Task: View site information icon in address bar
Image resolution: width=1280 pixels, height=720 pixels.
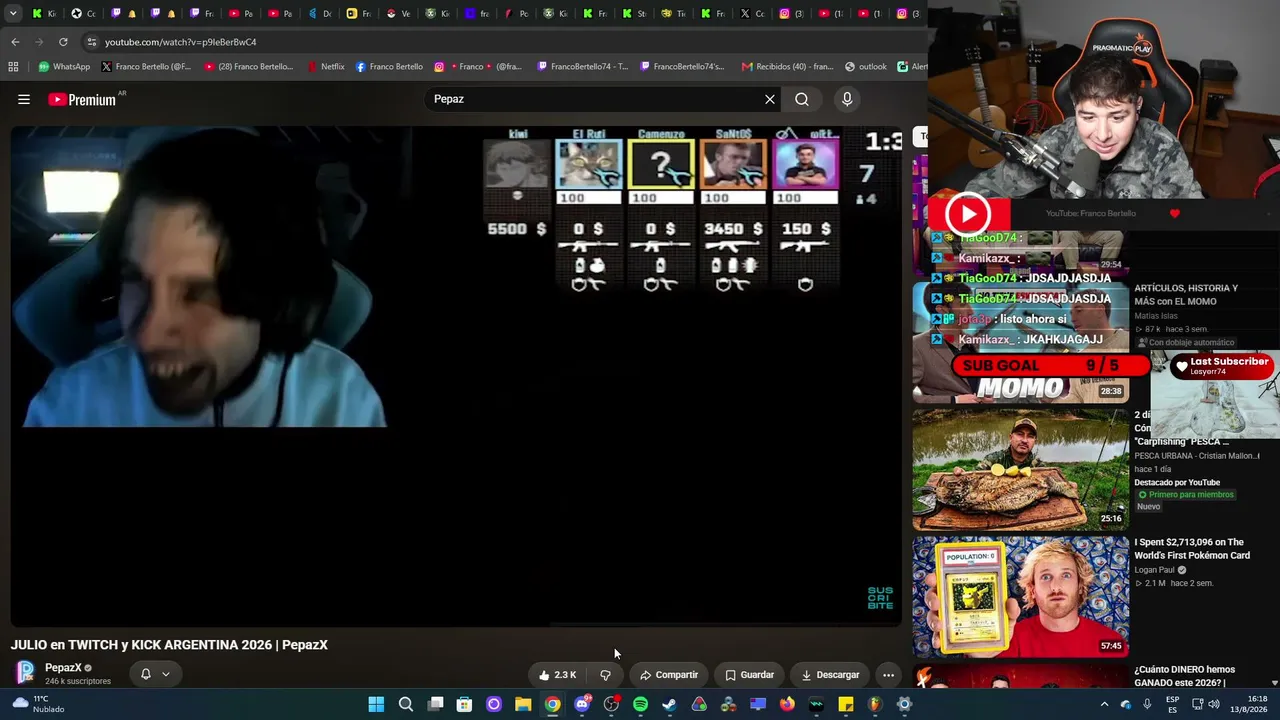Action: pos(92,42)
